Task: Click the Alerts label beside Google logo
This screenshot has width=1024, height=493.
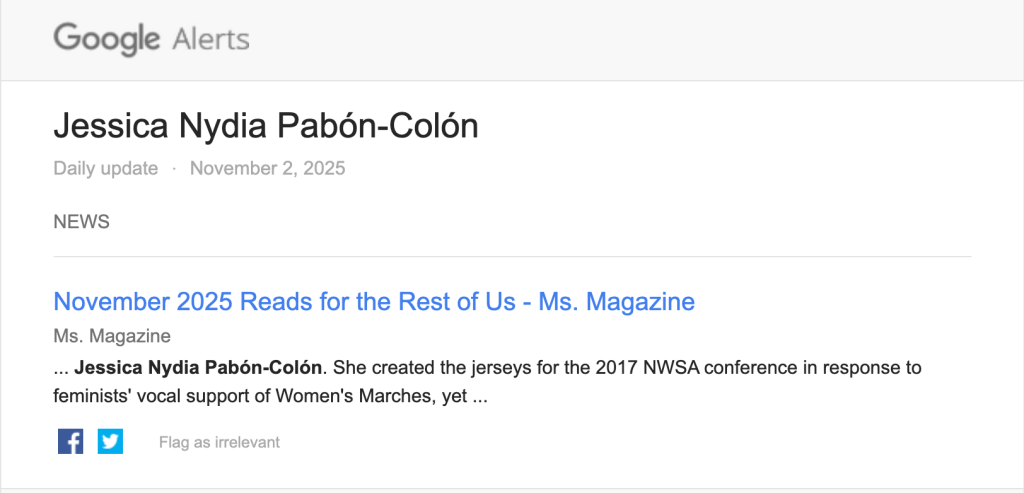Action: [211, 40]
